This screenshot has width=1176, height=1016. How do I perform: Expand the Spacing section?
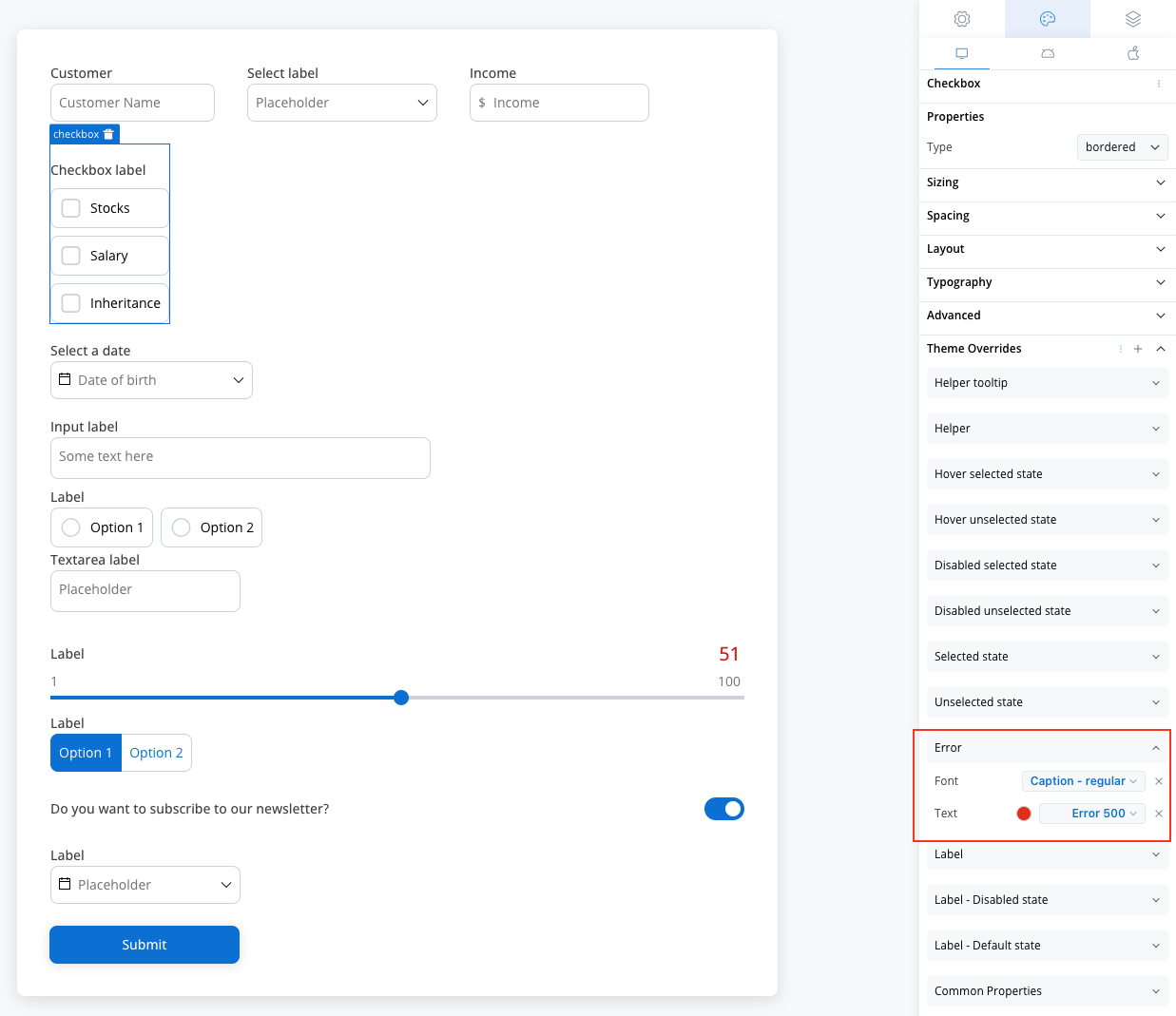[x=1047, y=216]
